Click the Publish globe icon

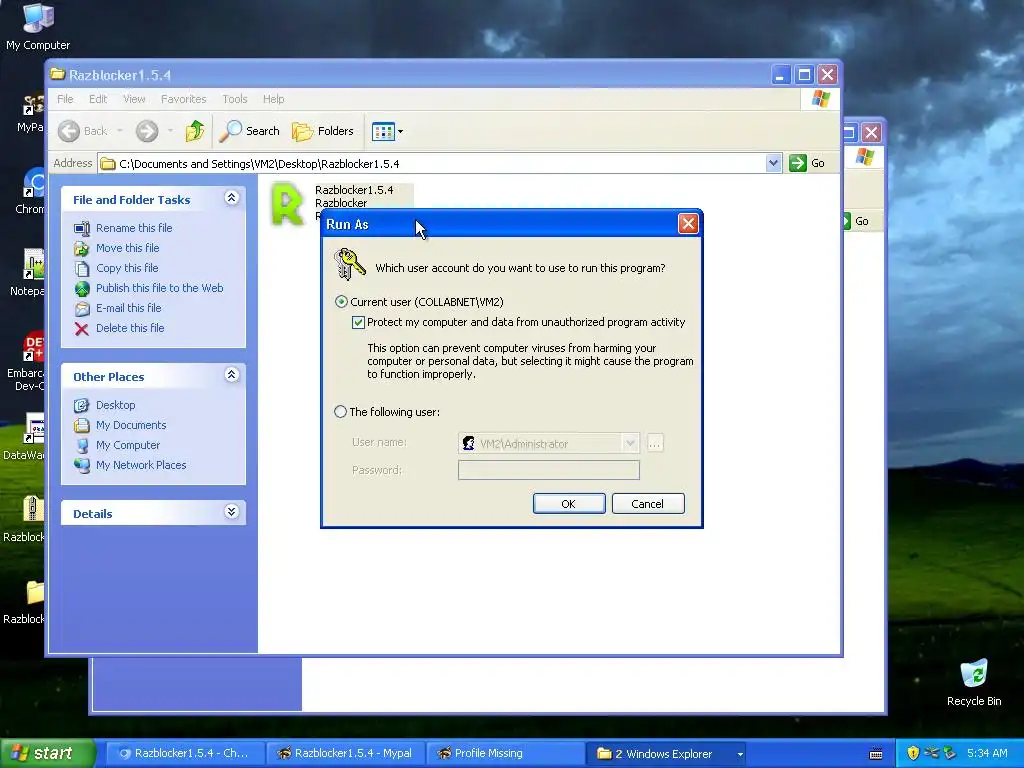pyautogui.click(x=82, y=288)
